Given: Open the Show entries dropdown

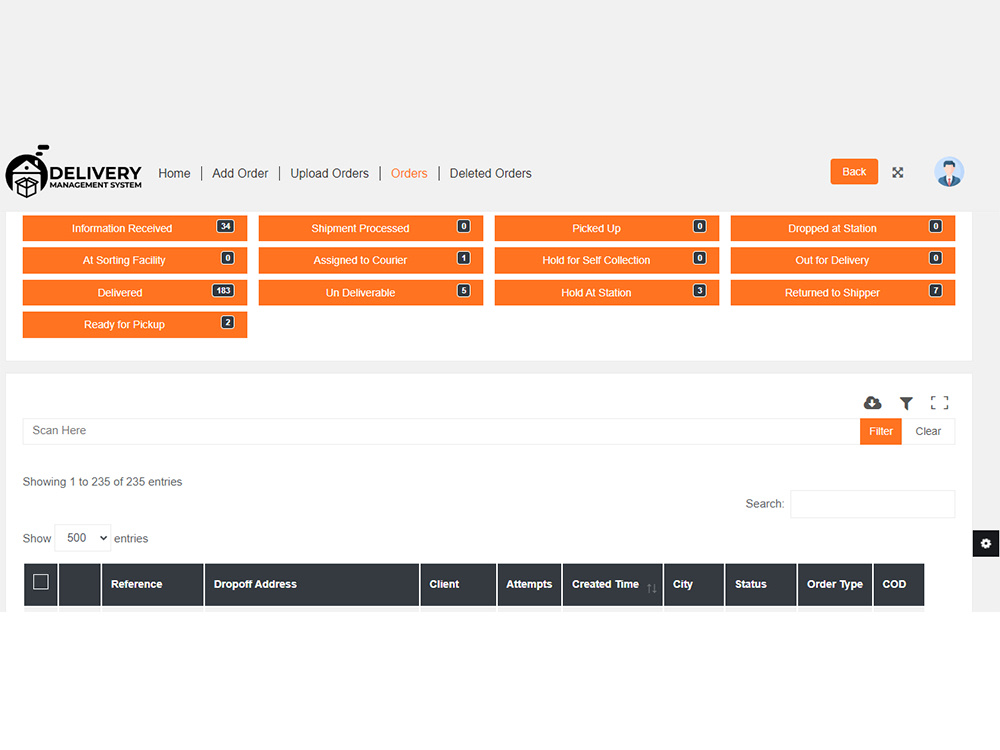Looking at the screenshot, I should [x=83, y=538].
